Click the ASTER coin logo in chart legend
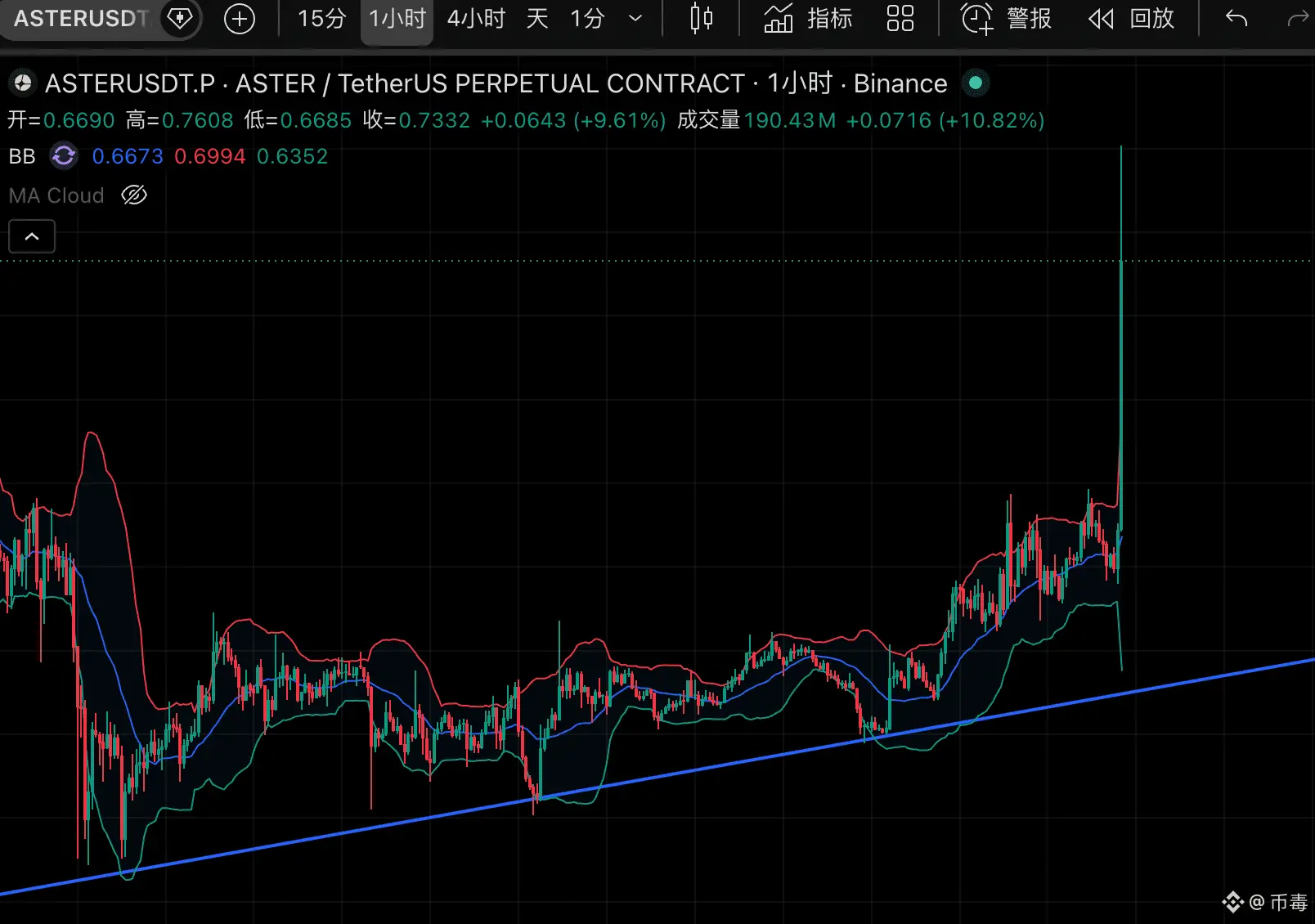The height and width of the screenshot is (924, 1315). pos(23,83)
